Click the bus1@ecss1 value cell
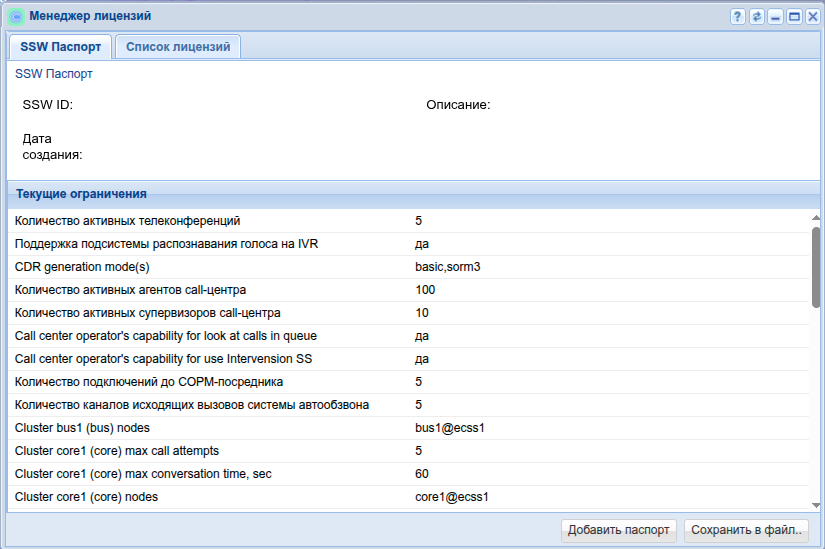This screenshot has height=549, width=825. coord(450,428)
